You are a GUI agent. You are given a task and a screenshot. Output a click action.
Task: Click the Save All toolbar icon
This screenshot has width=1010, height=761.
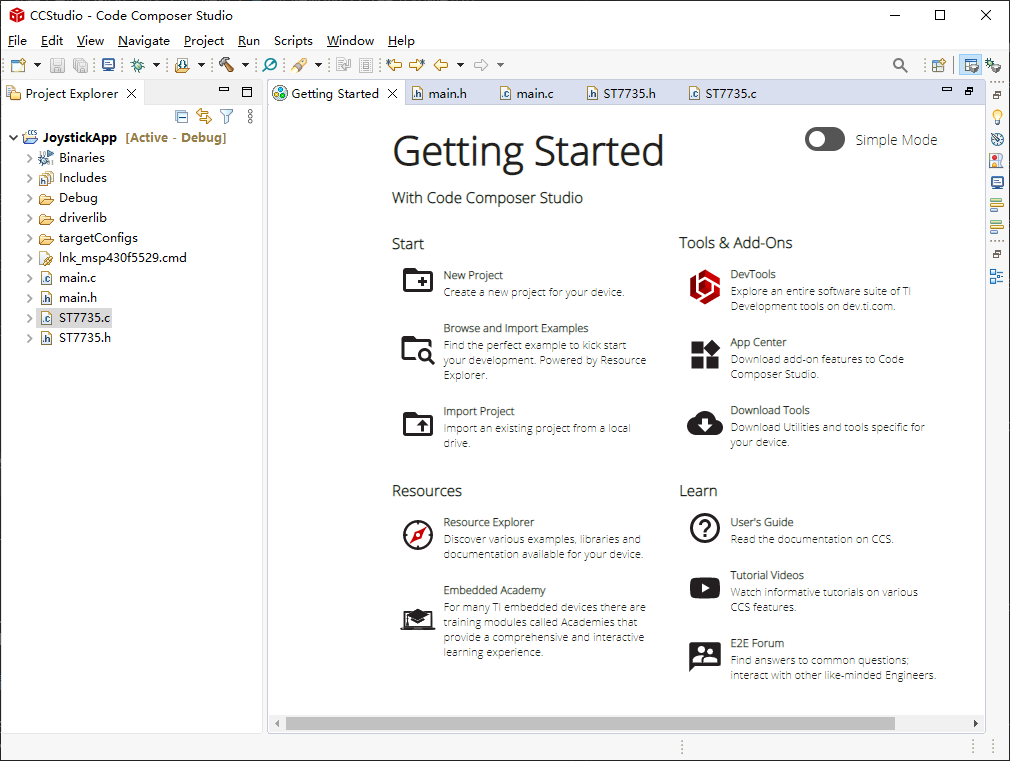[x=81, y=65]
